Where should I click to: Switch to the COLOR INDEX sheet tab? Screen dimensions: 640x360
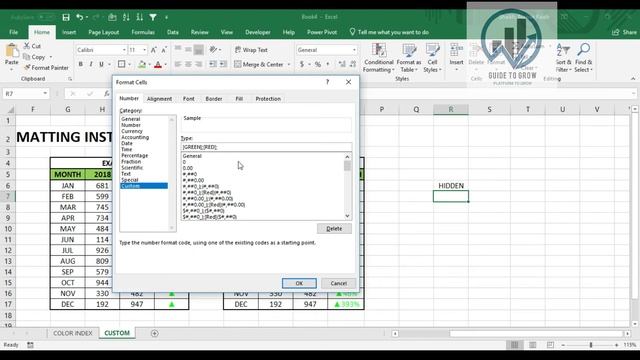coord(73,333)
